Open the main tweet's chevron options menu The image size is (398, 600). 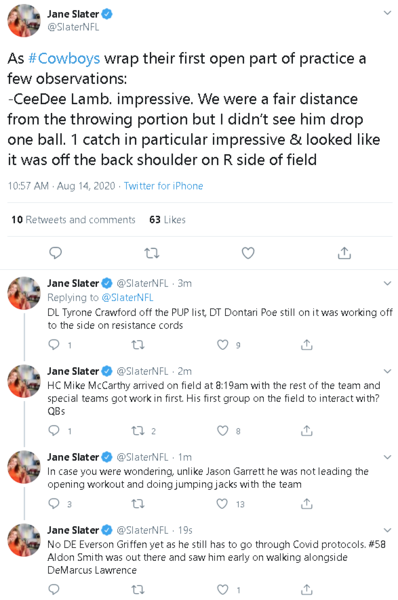(387, 13)
